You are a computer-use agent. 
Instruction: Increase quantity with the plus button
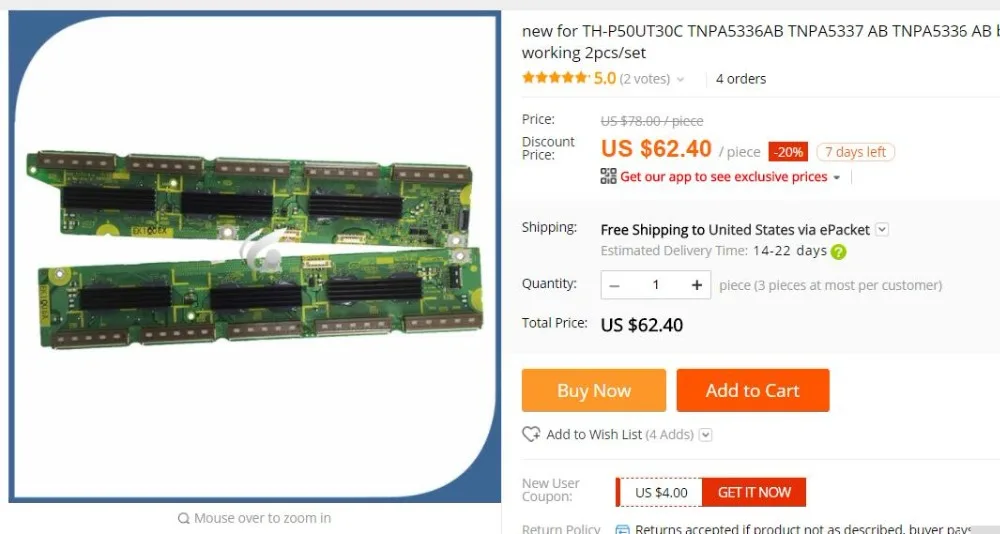click(696, 285)
